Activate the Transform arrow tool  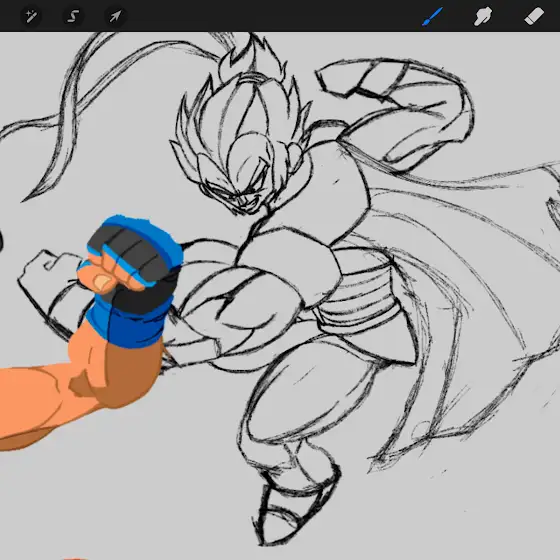pos(115,16)
